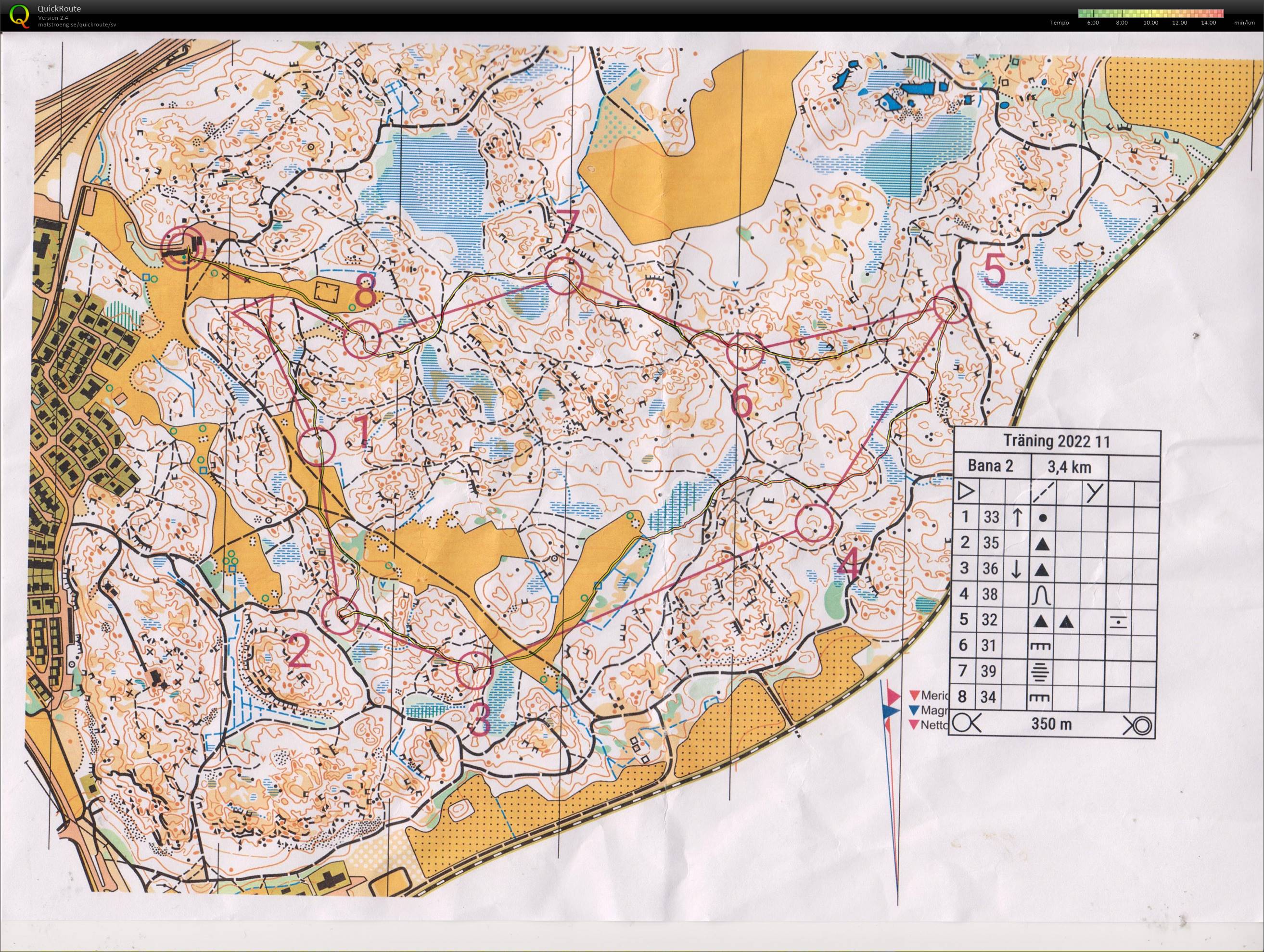1264x952 pixels.
Task: Click the Träning 2022 11 table header
Action: tap(1057, 441)
